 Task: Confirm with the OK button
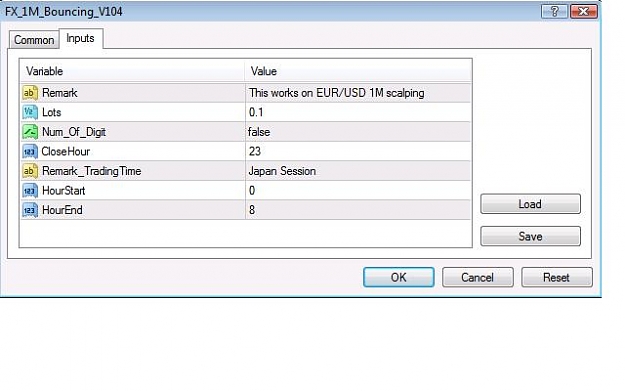399,277
